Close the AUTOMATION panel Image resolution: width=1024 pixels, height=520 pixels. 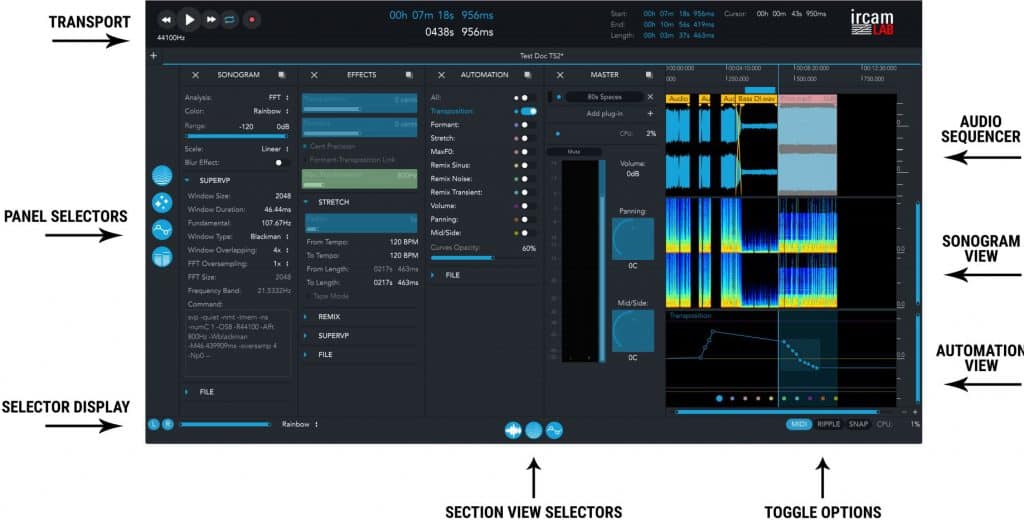tap(441, 75)
